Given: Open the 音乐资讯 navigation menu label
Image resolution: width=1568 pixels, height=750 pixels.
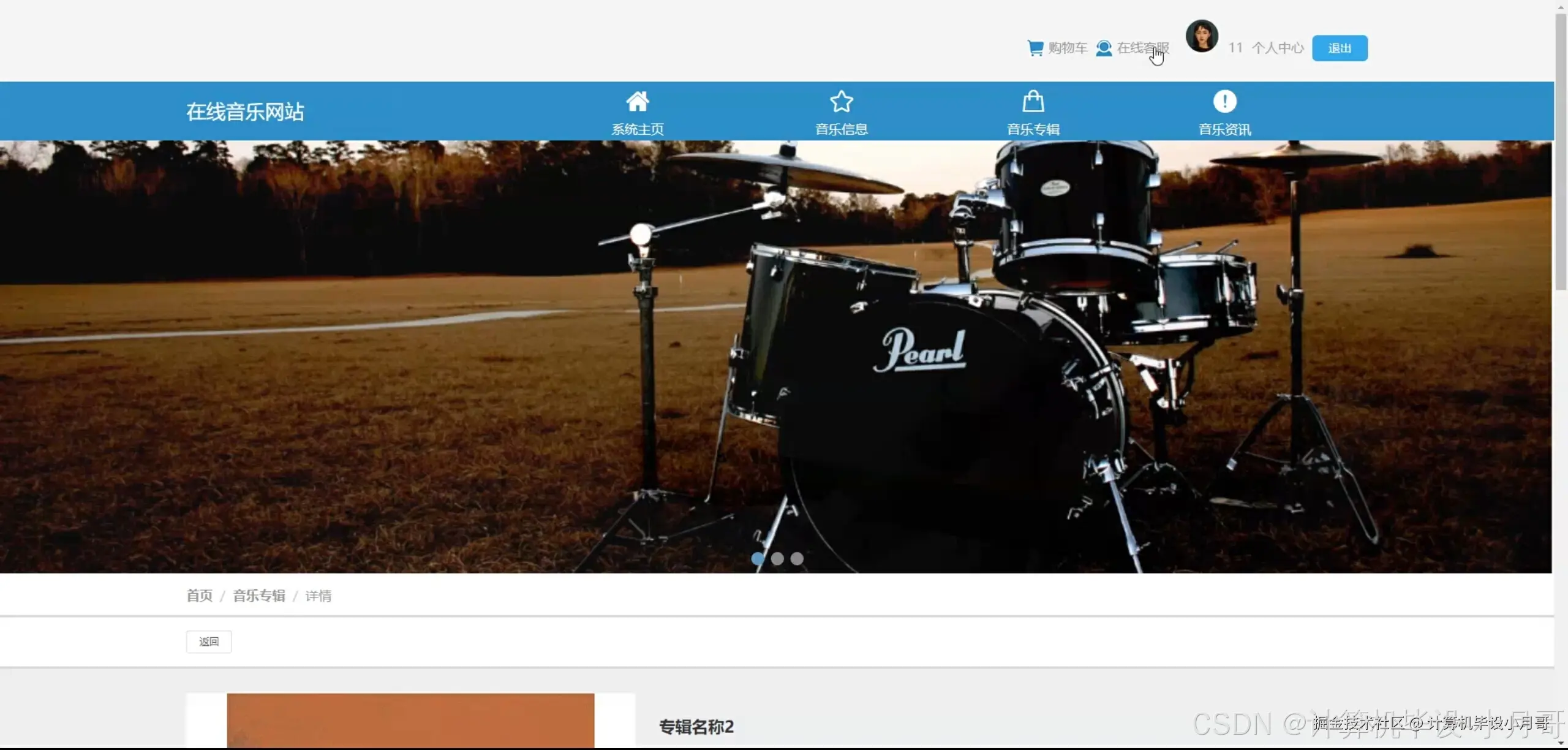Looking at the screenshot, I should [1224, 129].
